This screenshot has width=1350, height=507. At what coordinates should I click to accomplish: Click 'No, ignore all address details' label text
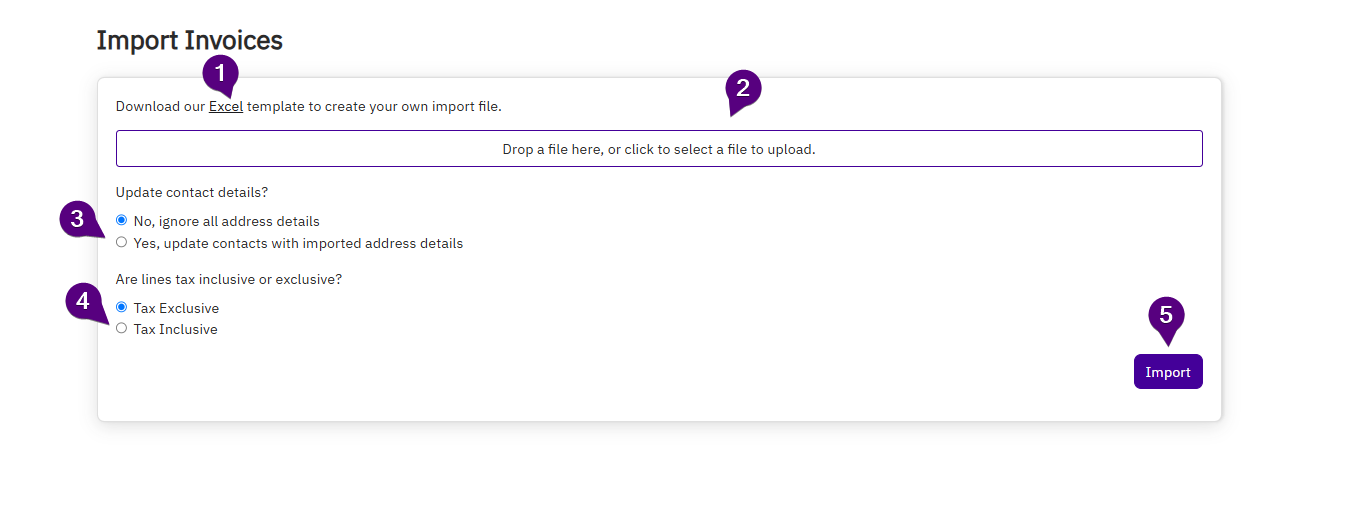[226, 221]
